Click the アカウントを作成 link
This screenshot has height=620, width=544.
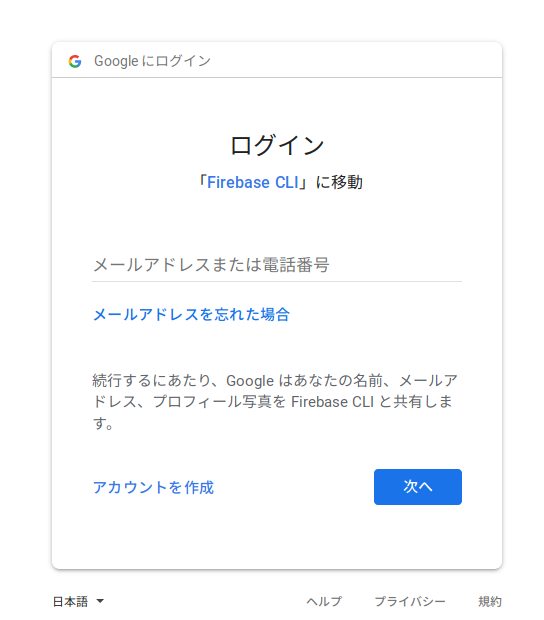[153, 488]
